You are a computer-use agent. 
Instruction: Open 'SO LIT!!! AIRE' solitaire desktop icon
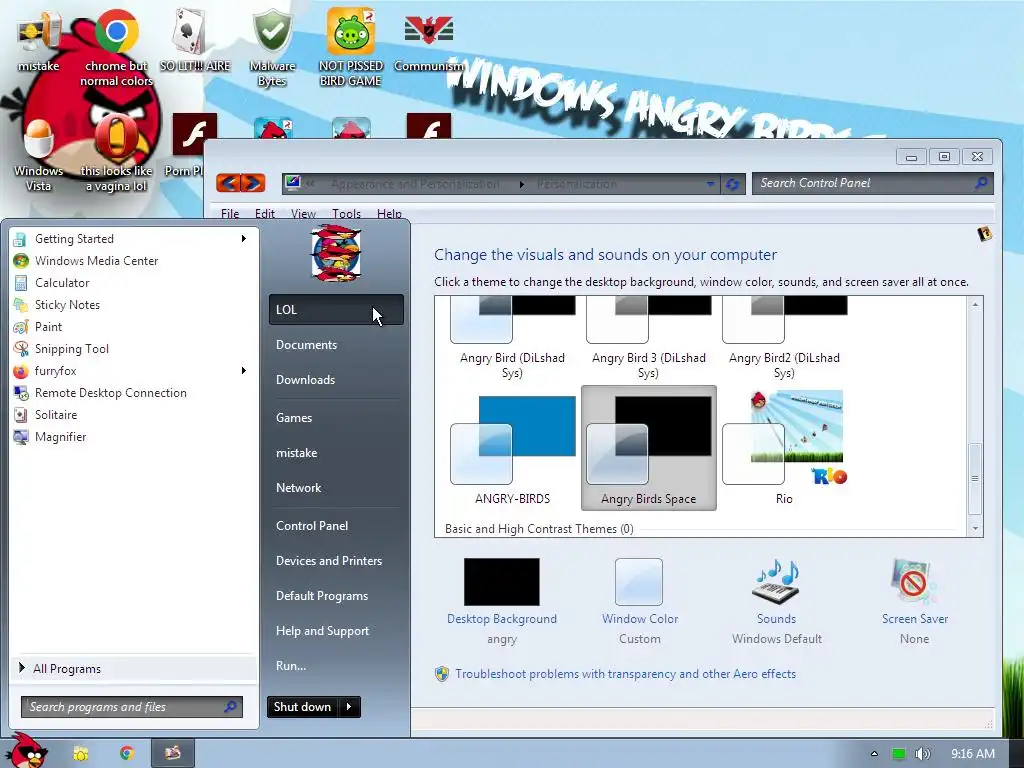pos(195,40)
